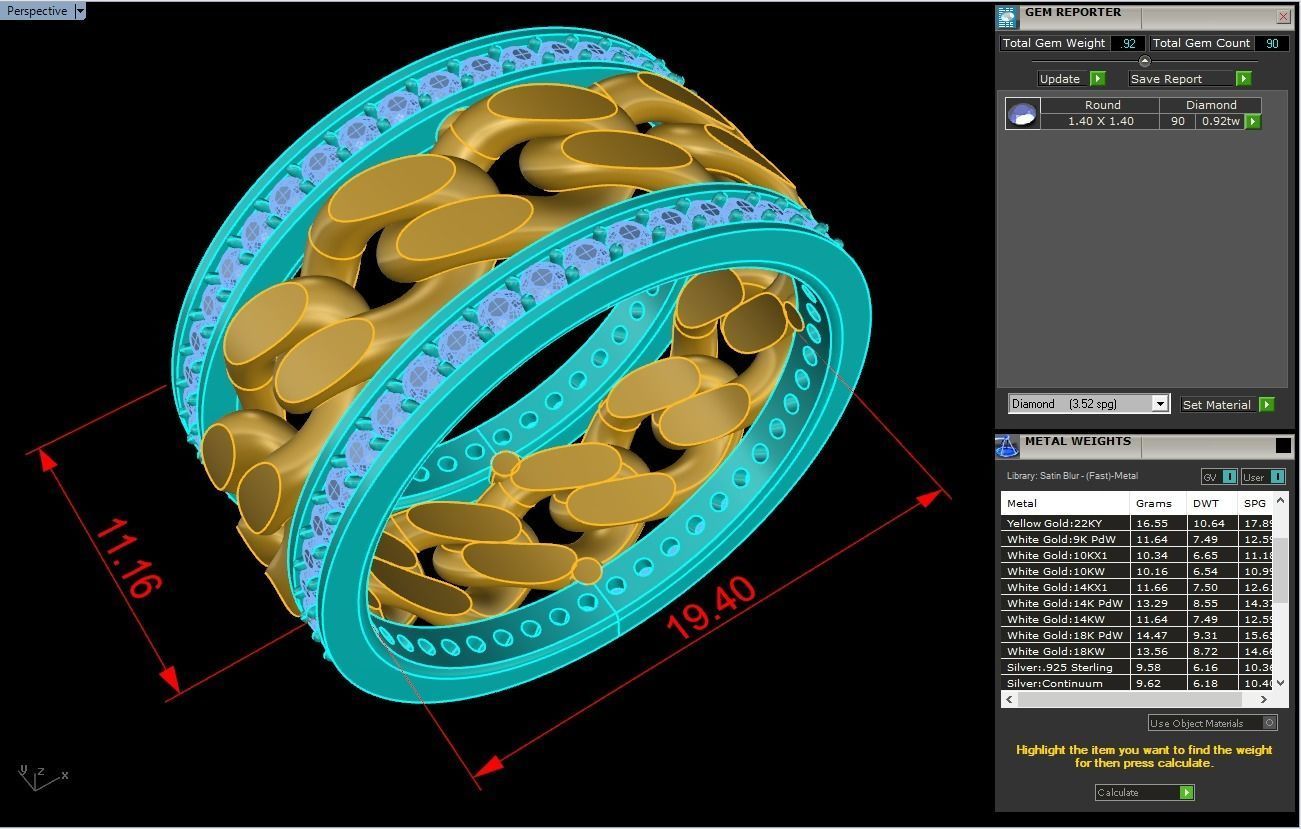This screenshot has height=829, width=1301.
Task: Select the White Gold:9K PdW row
Action: tap(1137, 539)
